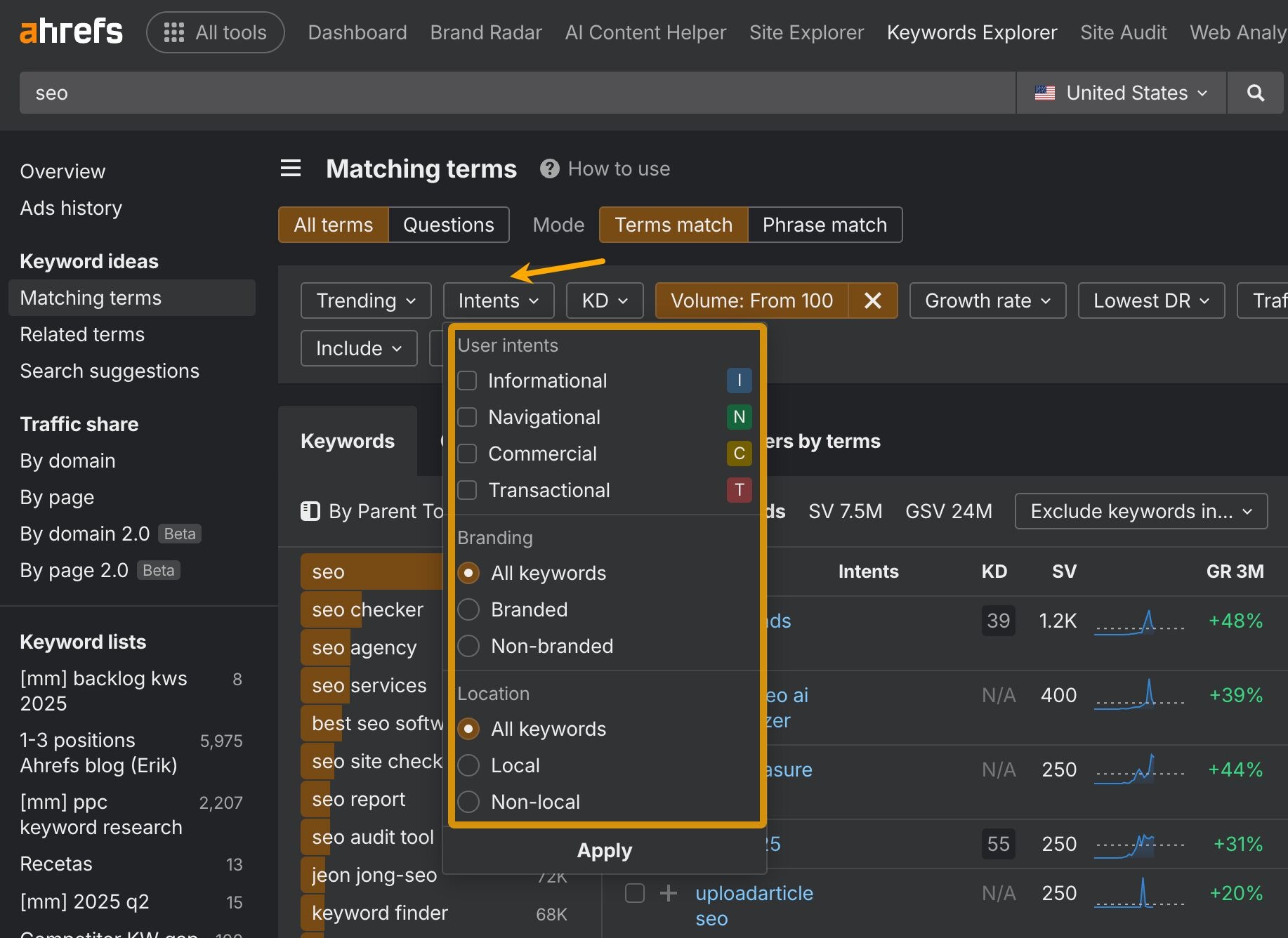
Task: Click the How to use help icon
Action: point(549,169)
